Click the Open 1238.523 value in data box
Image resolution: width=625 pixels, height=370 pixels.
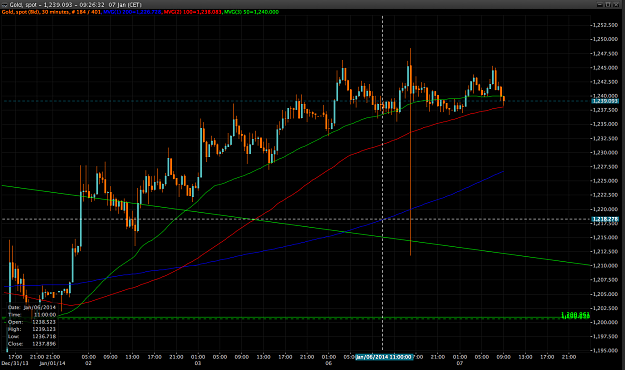tap(44, 322)
